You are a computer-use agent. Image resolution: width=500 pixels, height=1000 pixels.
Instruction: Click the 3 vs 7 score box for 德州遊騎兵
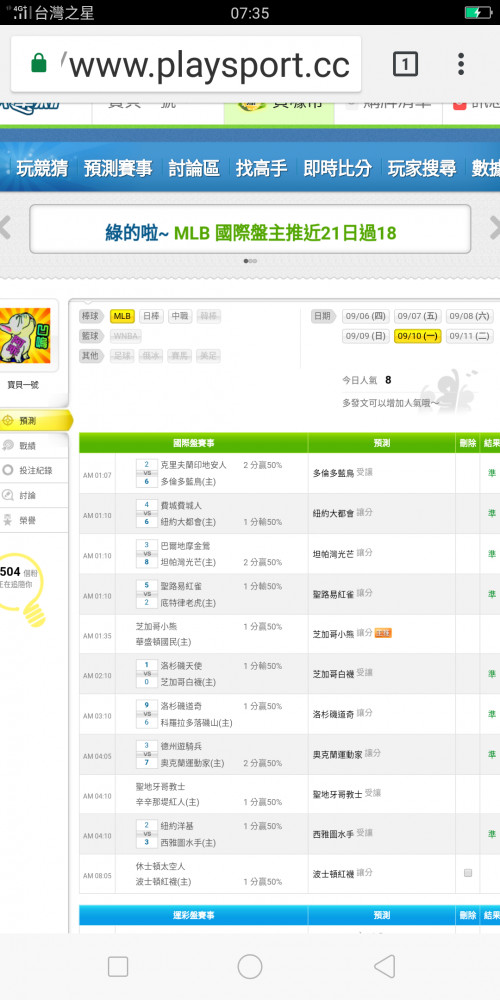[x=147, y=754]
